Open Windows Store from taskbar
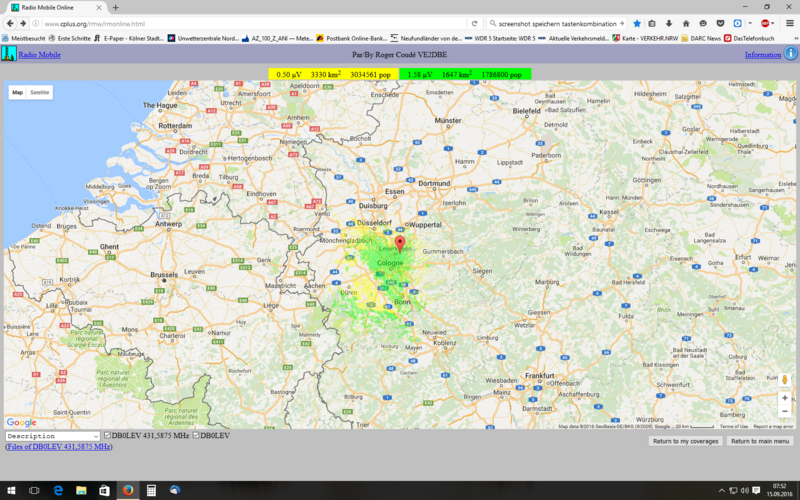Screen dimensions: 800x500 coord(104,490)
